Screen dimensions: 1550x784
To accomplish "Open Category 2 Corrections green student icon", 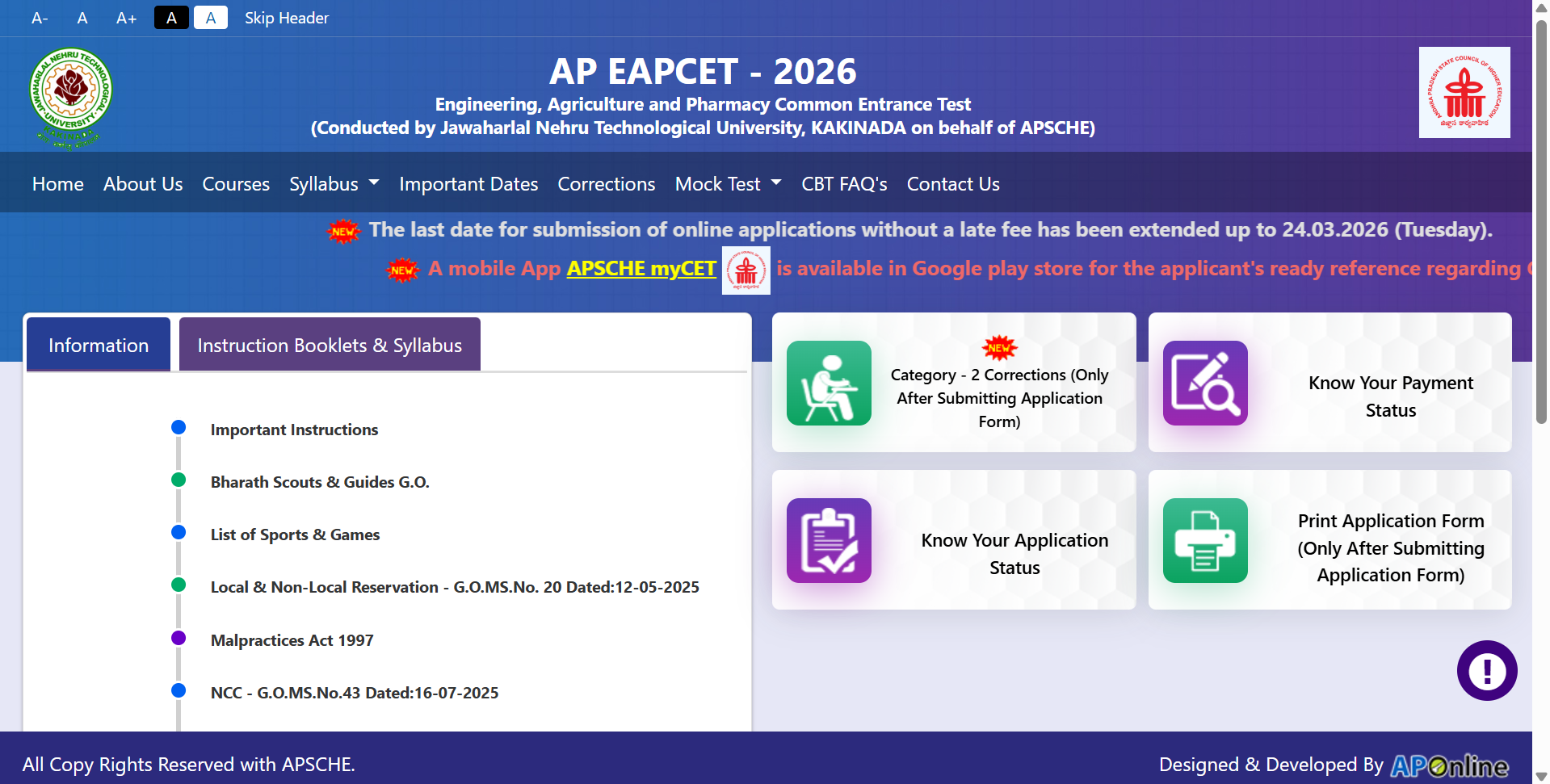I will tap(829, 383).
